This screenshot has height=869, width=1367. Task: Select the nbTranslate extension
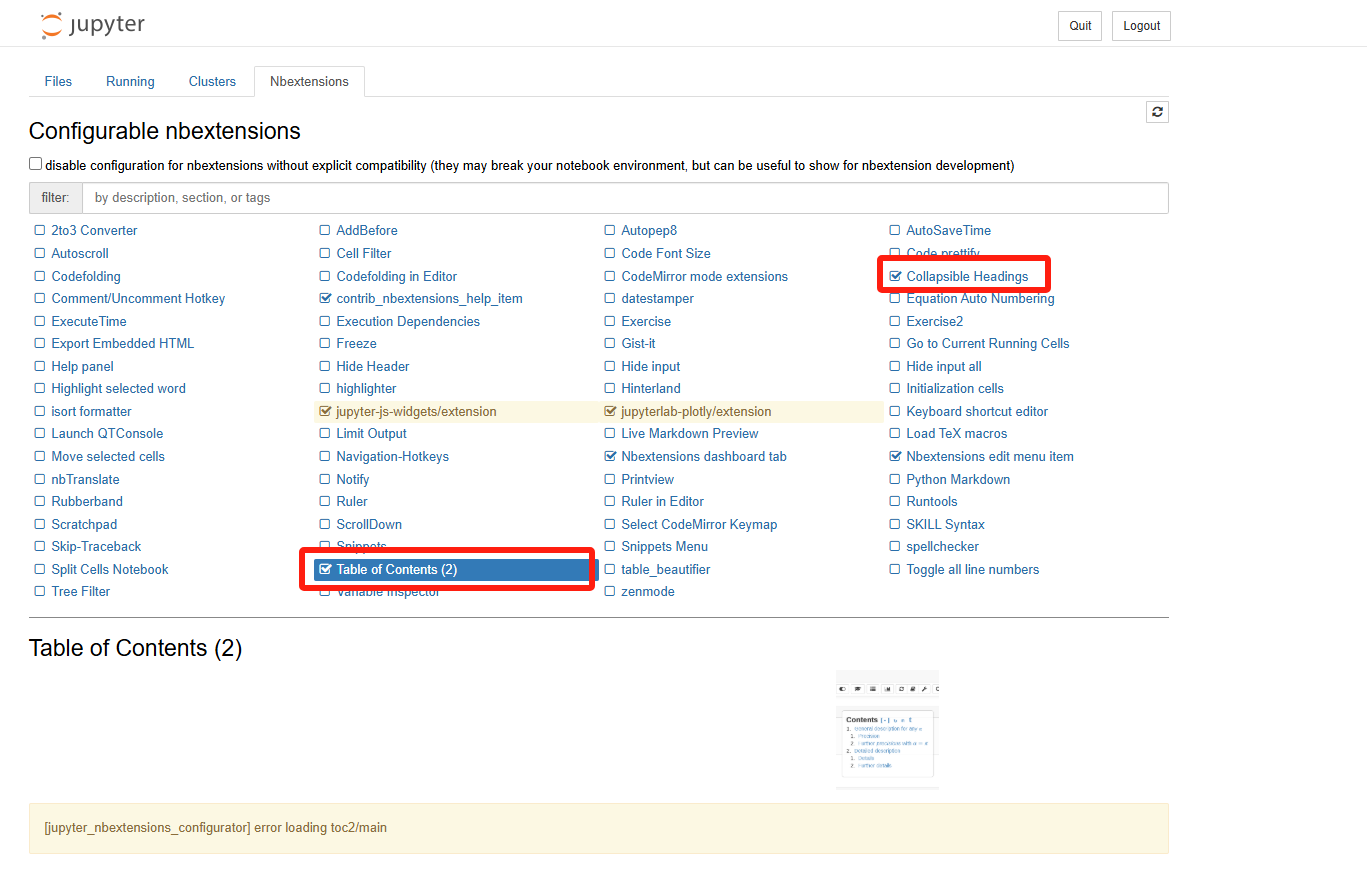coord(85,480)
